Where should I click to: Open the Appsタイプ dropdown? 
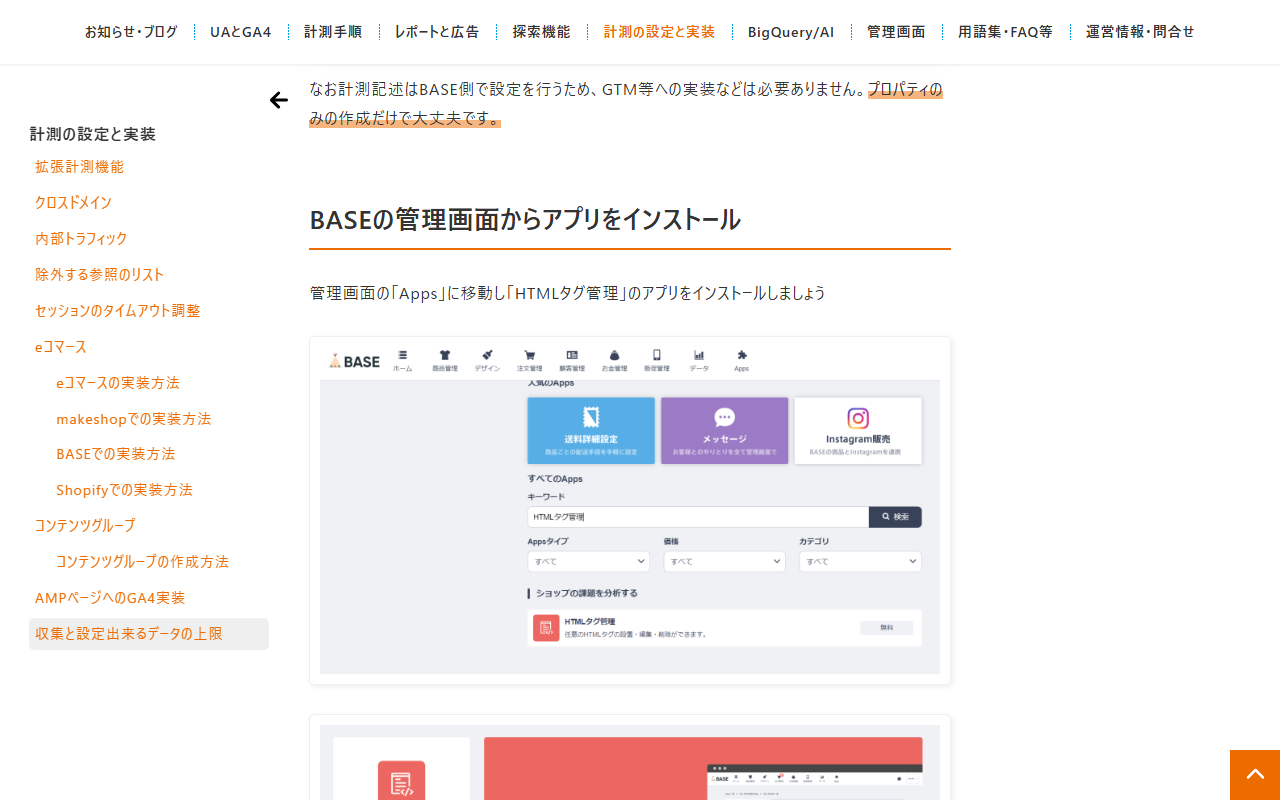(588, 561)
